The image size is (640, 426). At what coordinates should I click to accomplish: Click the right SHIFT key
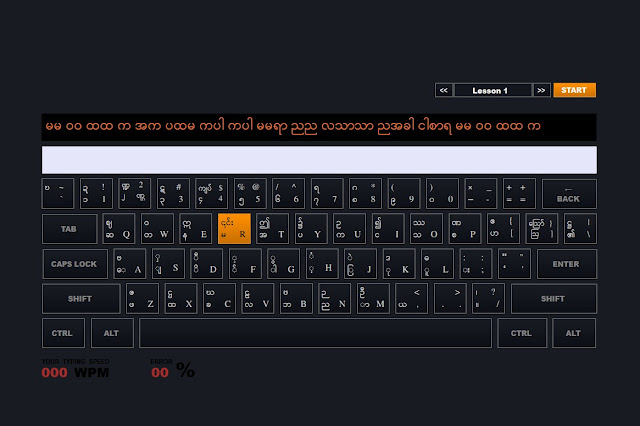tap(553, 299)
